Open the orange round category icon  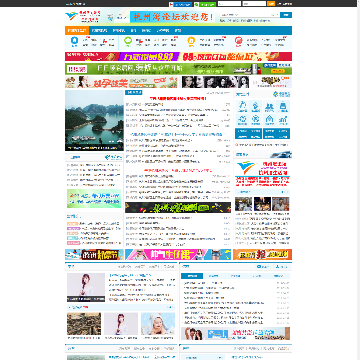[191, 41]
